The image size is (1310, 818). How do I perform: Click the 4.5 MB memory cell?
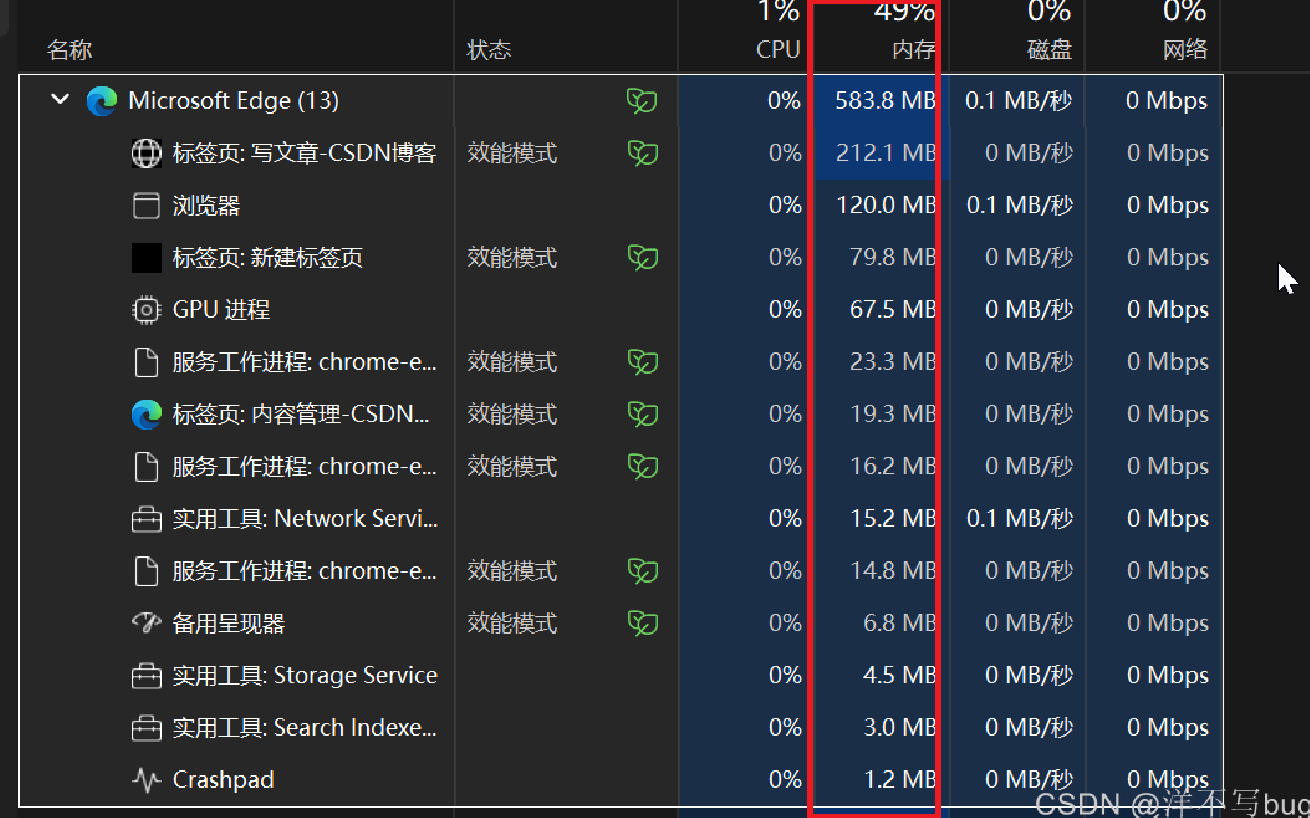click(899, 676)
